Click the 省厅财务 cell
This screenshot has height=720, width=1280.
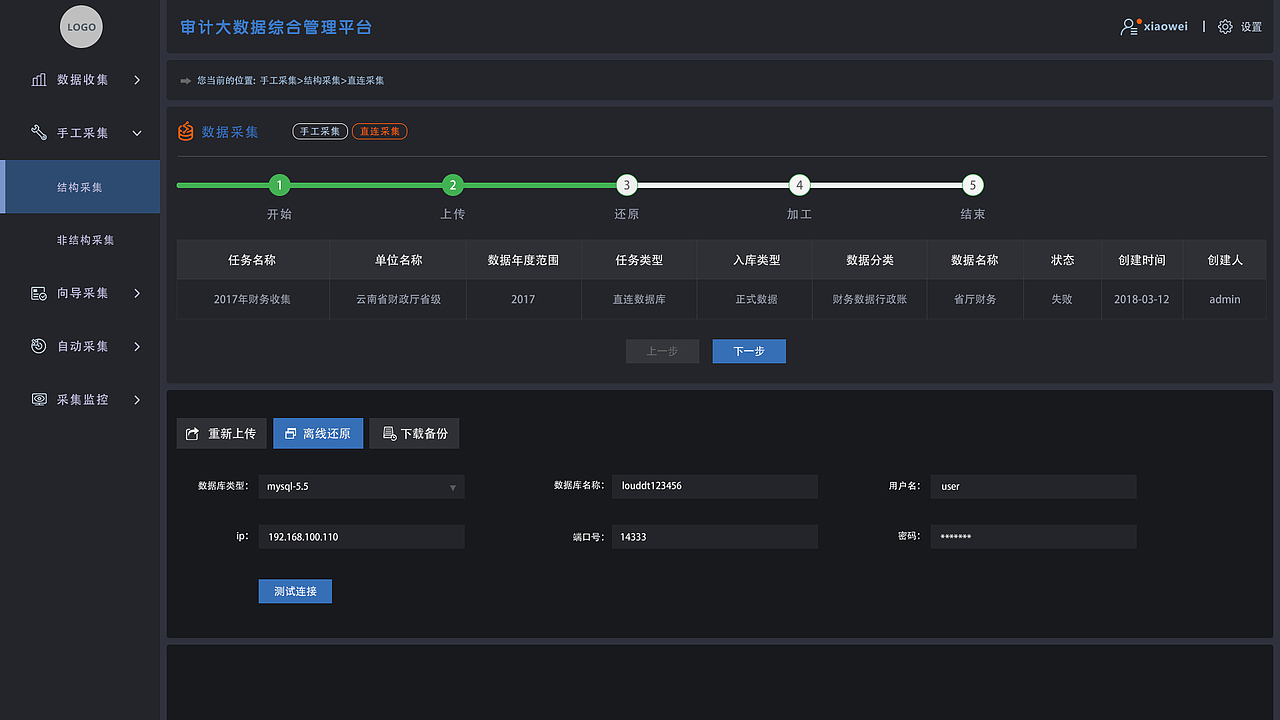(975, 299)
